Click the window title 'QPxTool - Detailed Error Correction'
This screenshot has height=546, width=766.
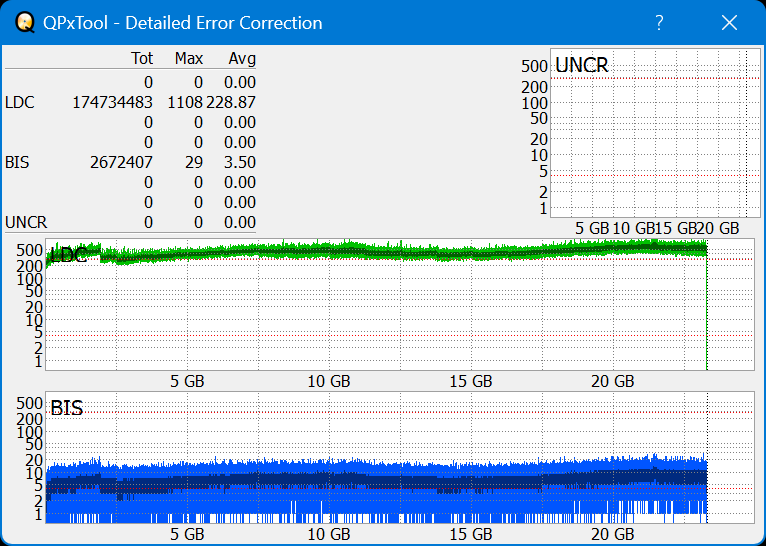coord(183,23)
